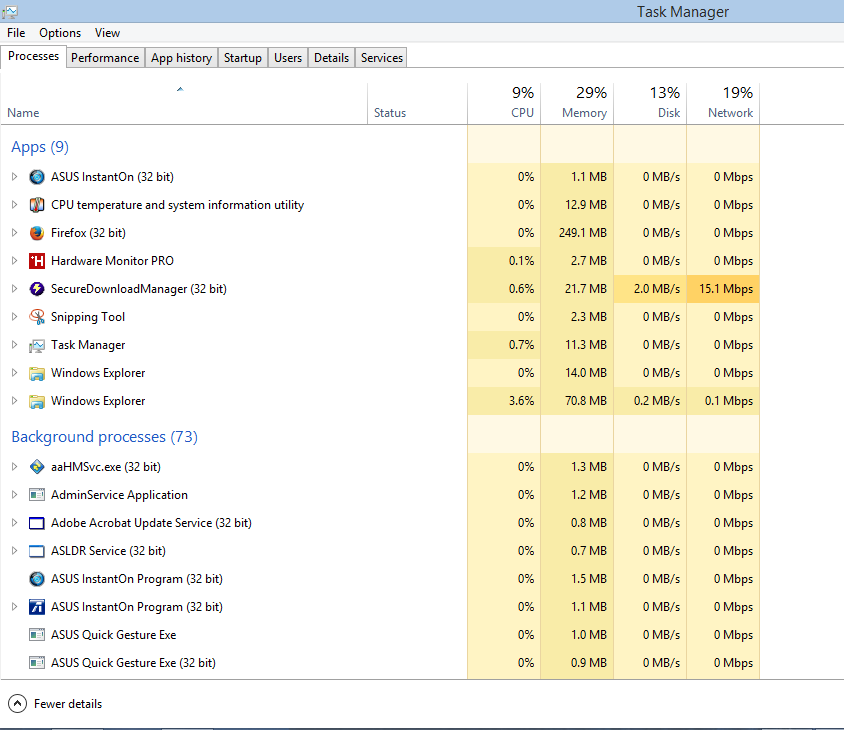Click the folder icon of Windows Explorer using 70.8 MB
Screen dimensions: 844x730
(x=37, y=401)
